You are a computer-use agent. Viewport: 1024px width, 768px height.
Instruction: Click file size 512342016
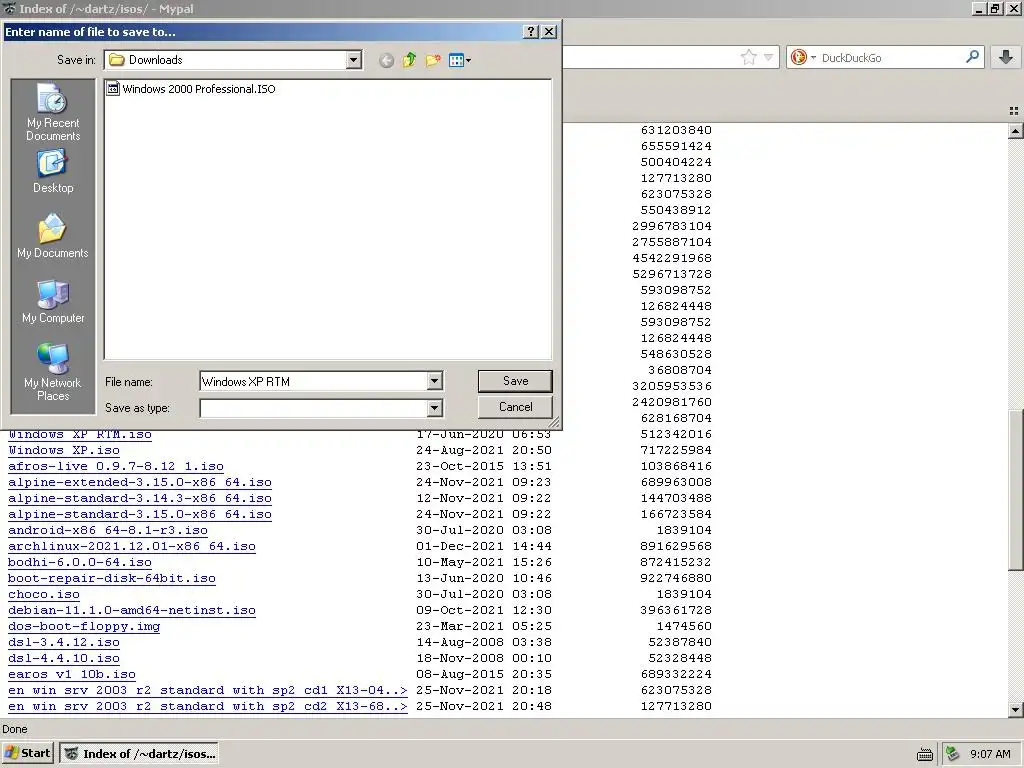(676, 434)
